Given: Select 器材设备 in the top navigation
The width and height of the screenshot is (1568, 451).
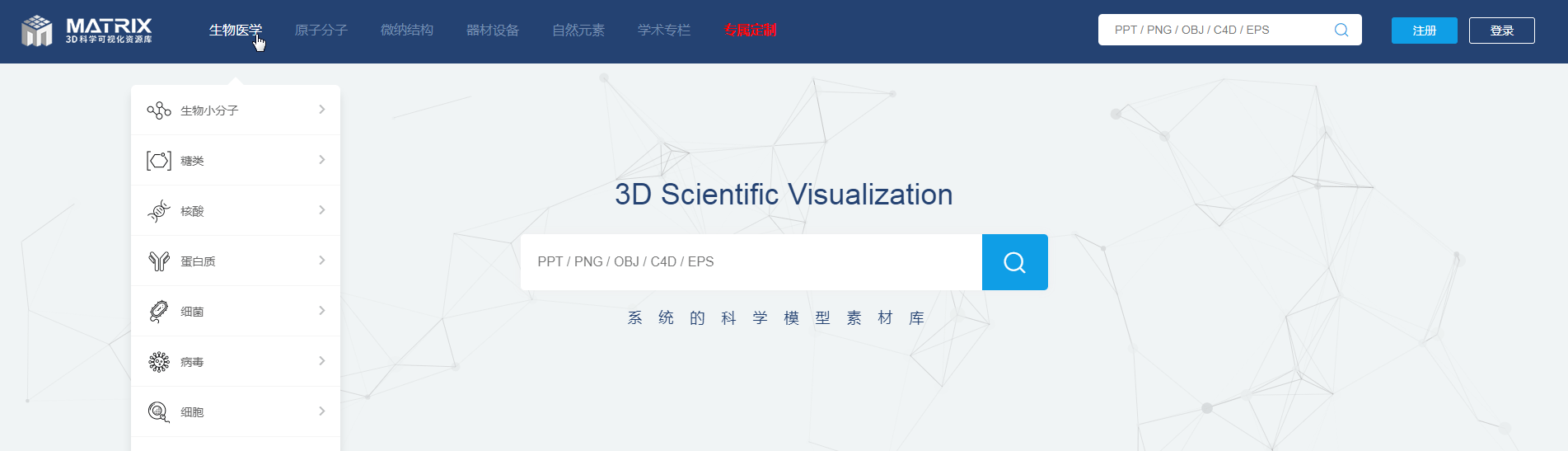Looking at the screenshot, I should point(493,31).
